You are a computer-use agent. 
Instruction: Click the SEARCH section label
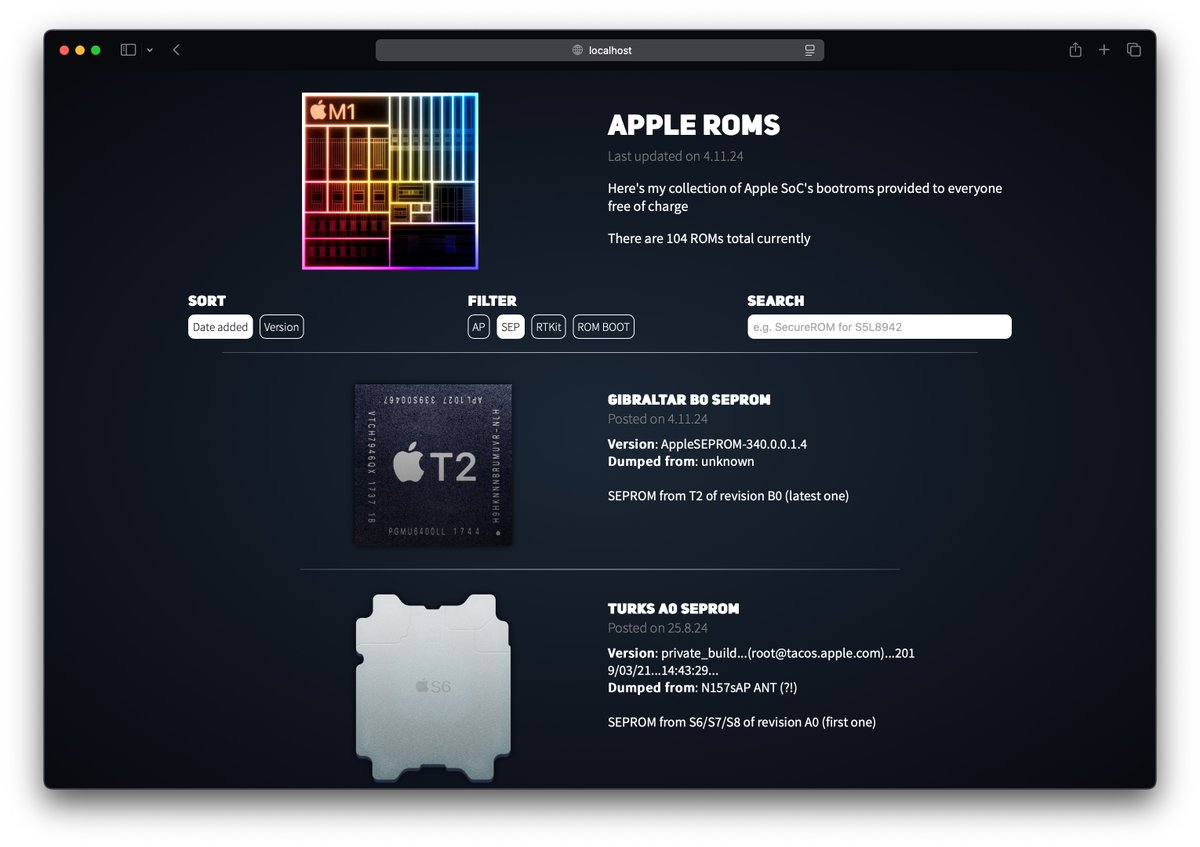(x=776, y=301)
